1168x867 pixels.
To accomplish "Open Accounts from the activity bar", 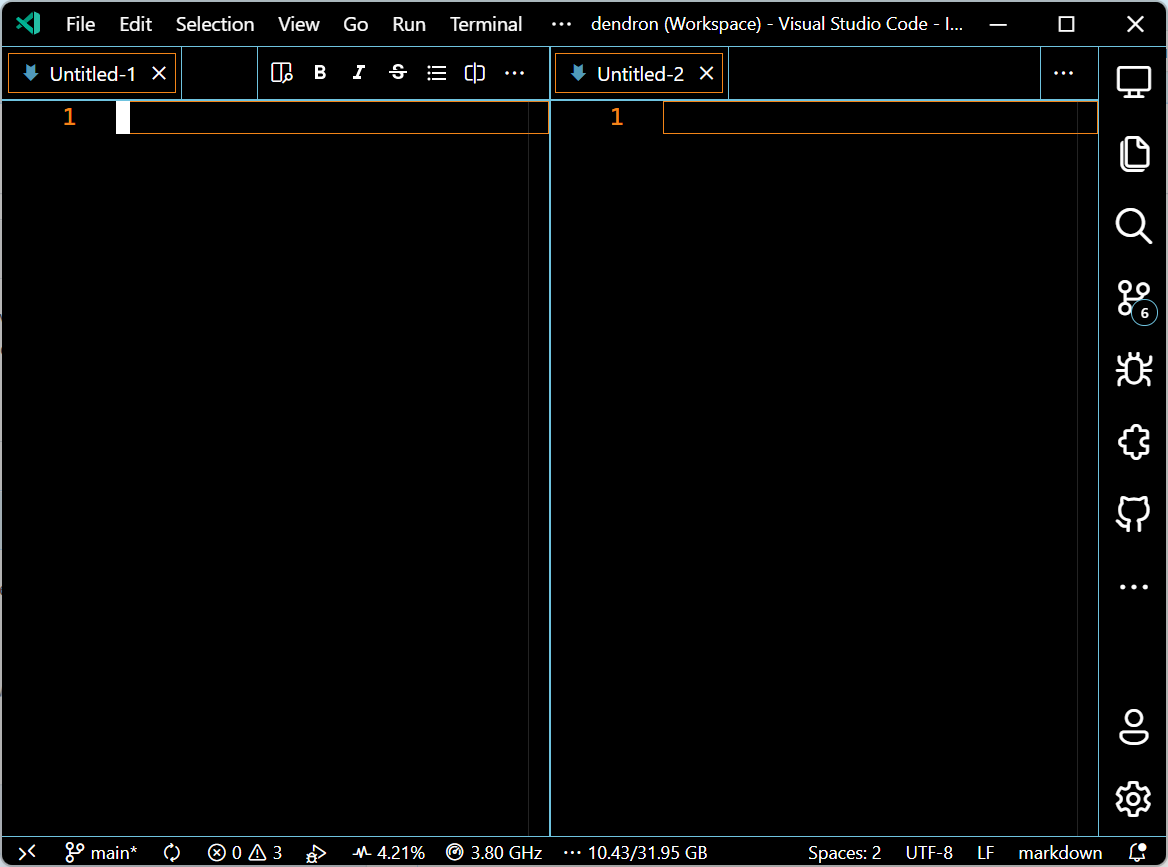I will (x=1133, y=727).
